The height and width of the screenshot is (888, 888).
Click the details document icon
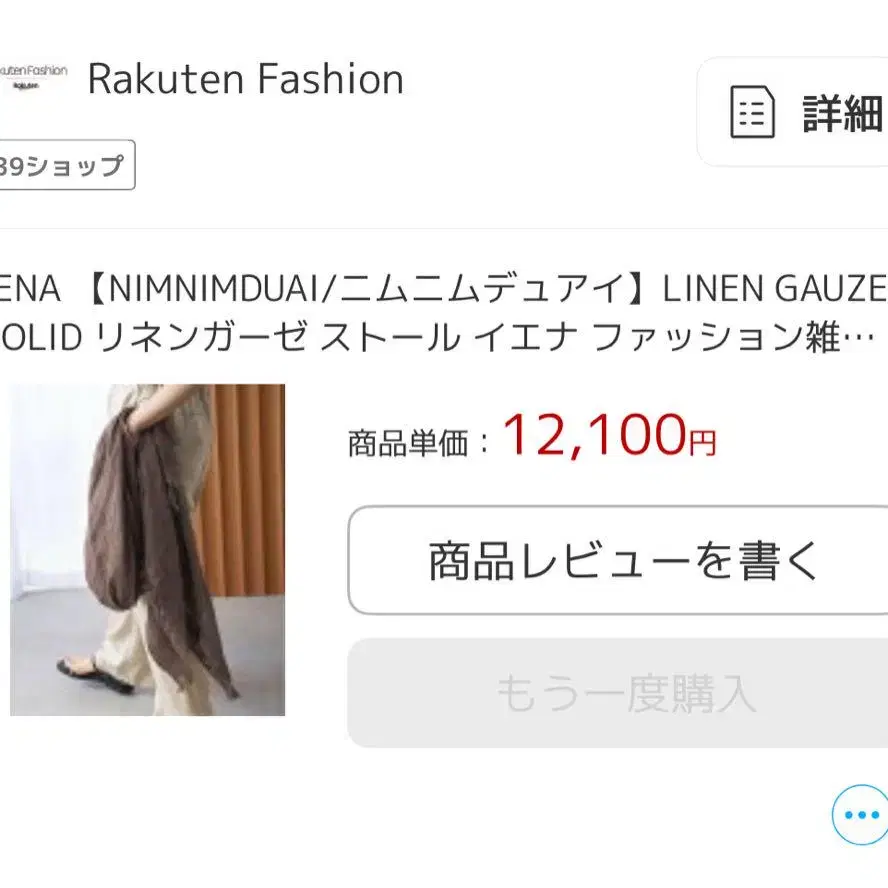click(752, 112)
